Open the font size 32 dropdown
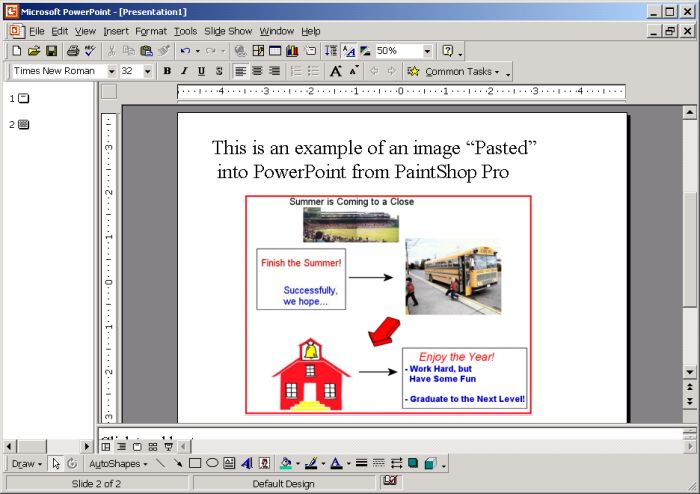 point(147,71)
